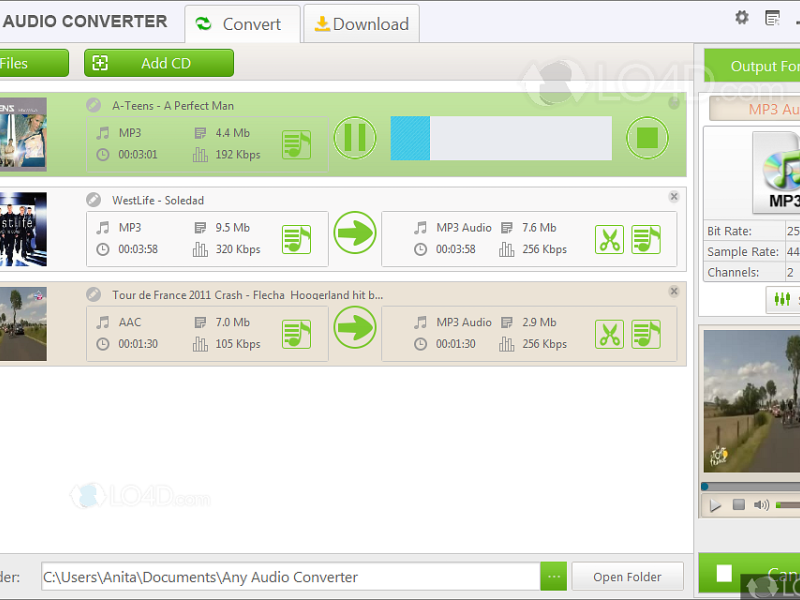Select the Channels setting row

pyautogui.click(x=752, y=272)
